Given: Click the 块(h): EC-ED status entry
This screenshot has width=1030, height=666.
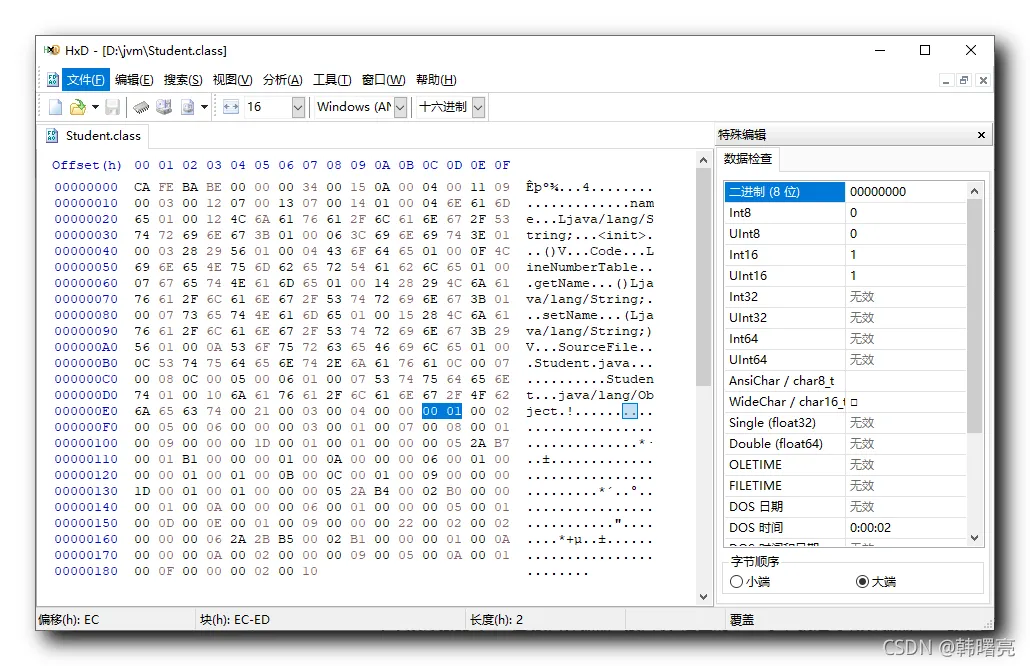Looking at the screenshot, I should pyautogui.click(x=235, y=620).
